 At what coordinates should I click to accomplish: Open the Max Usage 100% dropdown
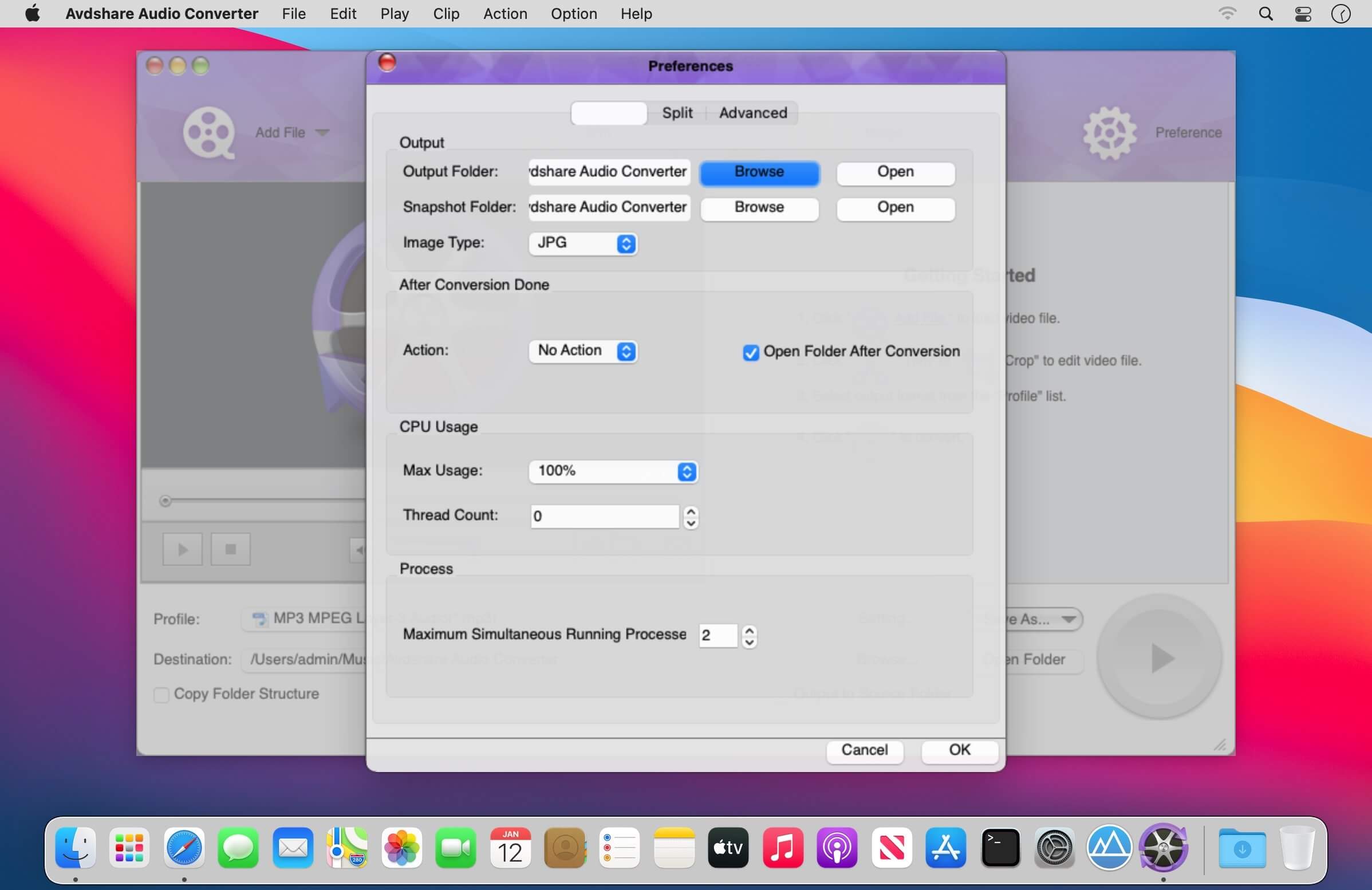pyautogui.click(x=613, y=471)
